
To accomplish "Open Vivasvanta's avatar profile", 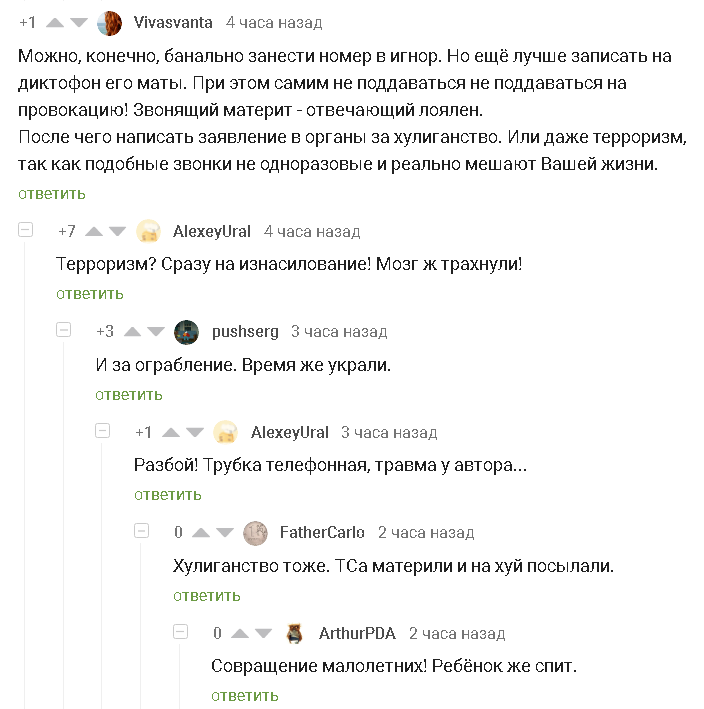I will pyautogui.click(x=110, y=22).
